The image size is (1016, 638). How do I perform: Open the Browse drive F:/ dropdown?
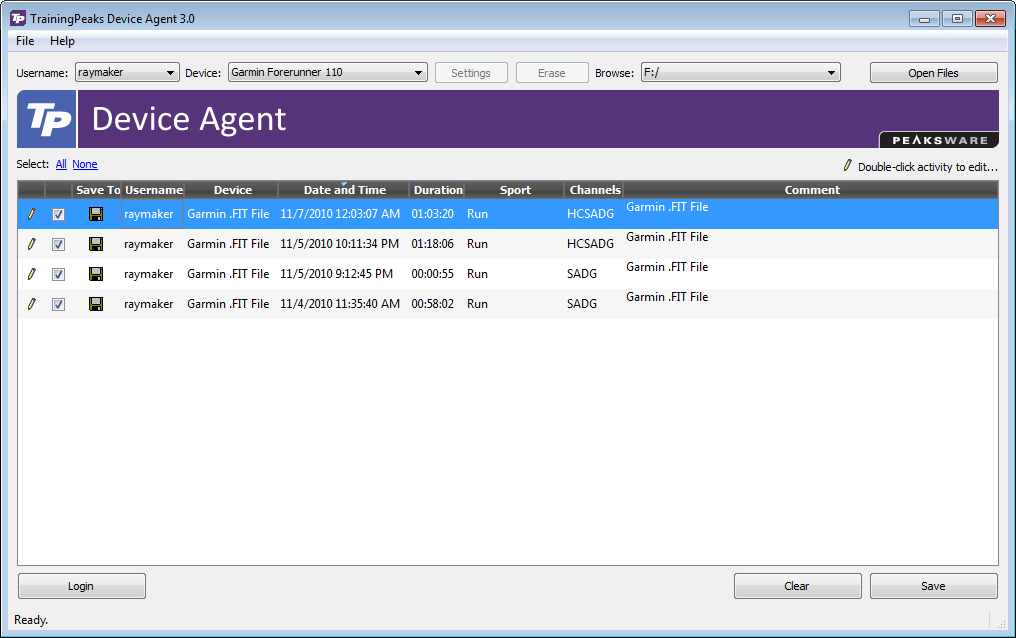click(741, 73)
